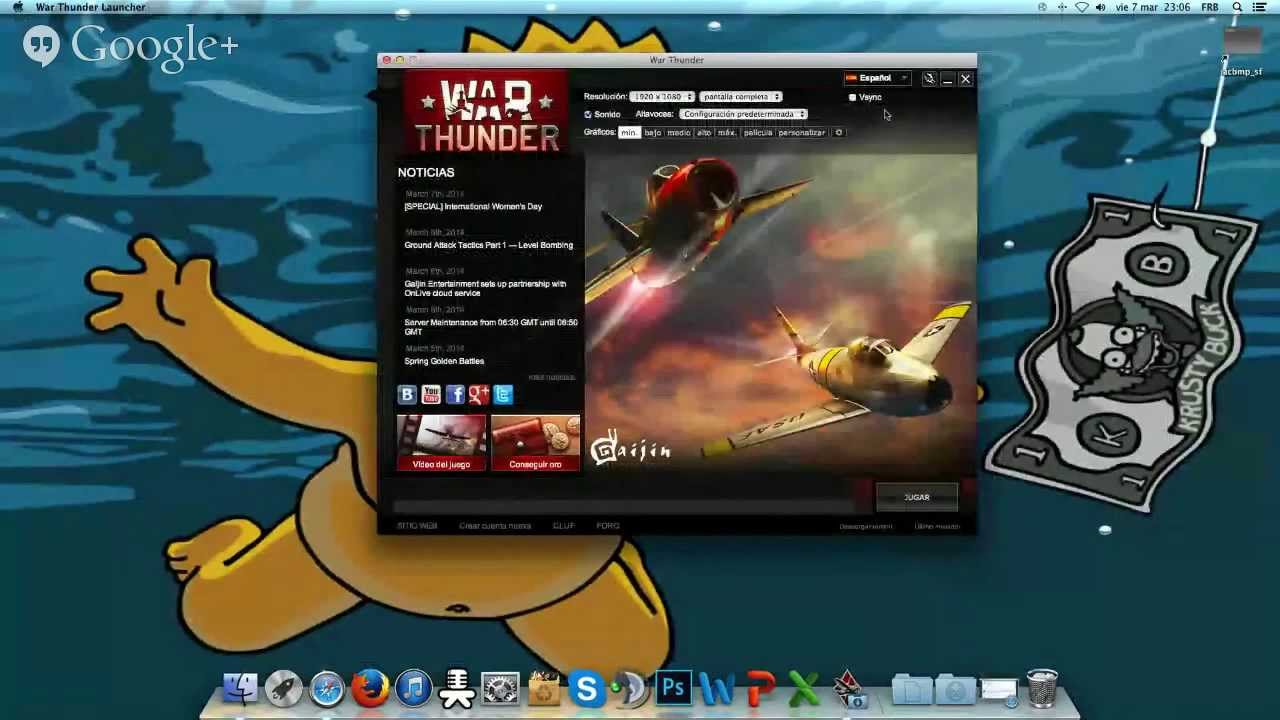Select the mín. graphics preset
Viewport: 1280px width, 720px height.
(x=629, y=132)
